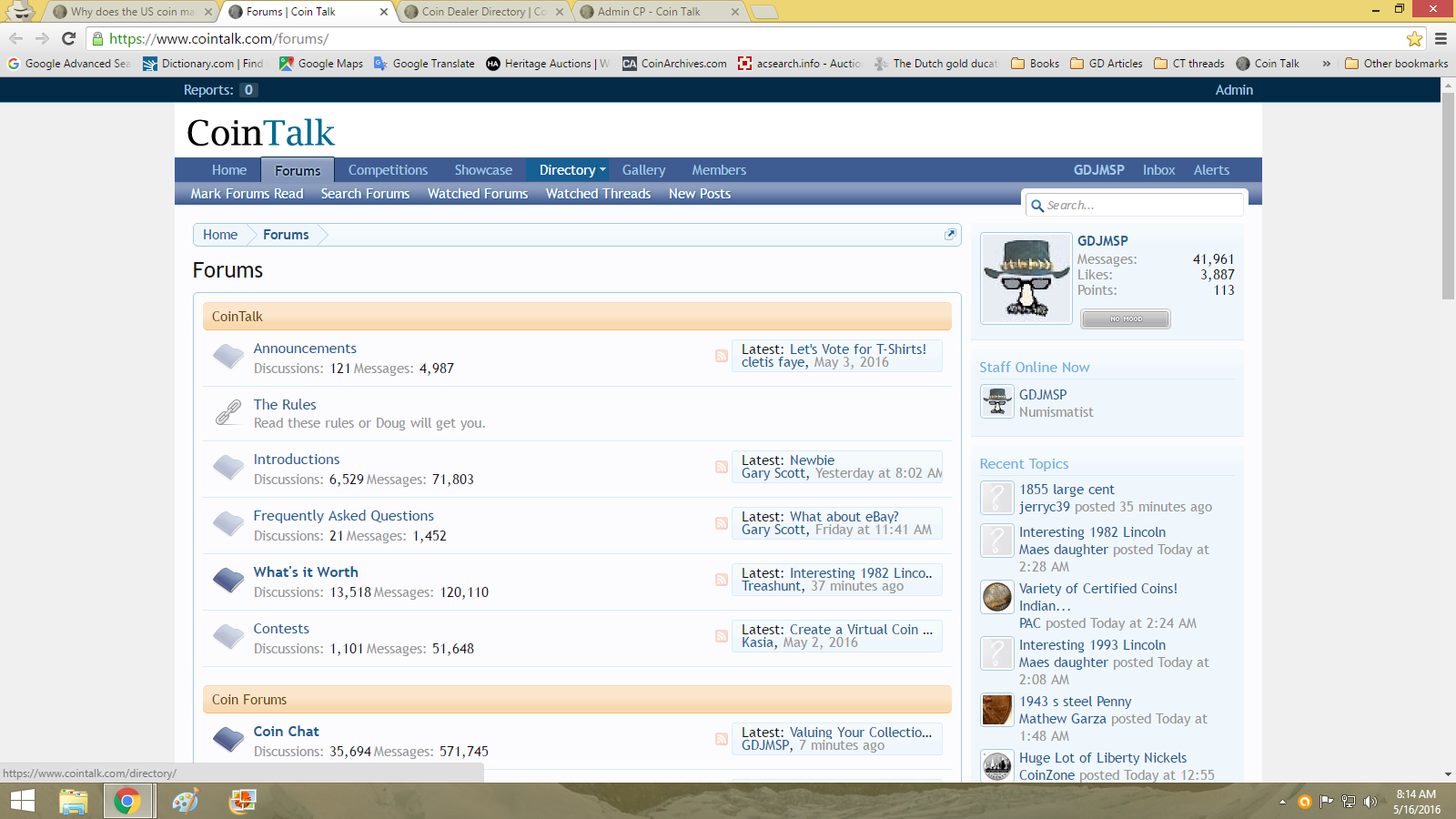Screen dimensions: 1456x819
Task: Open the Paint taskbar icon
Action: (186, 801)
